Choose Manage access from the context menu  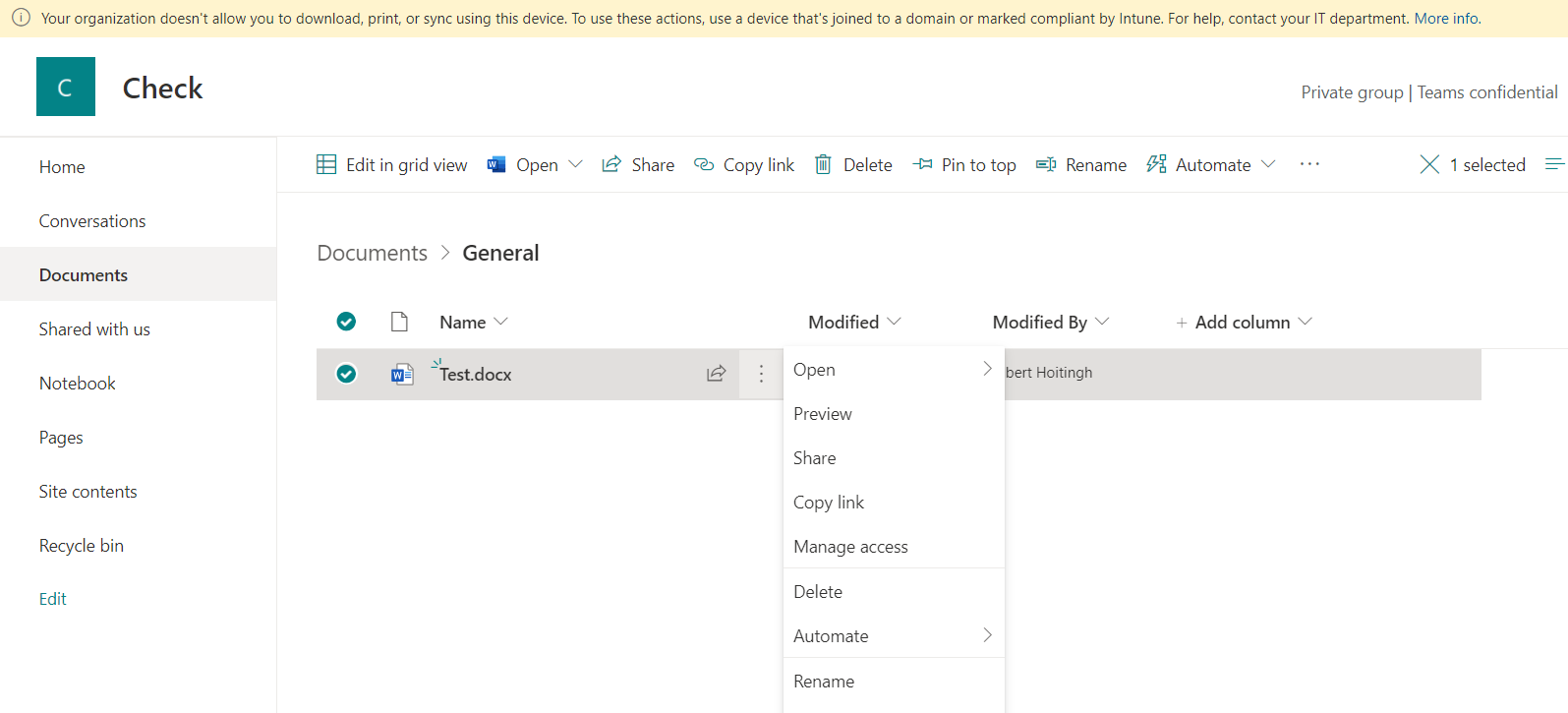click(850, 547)
